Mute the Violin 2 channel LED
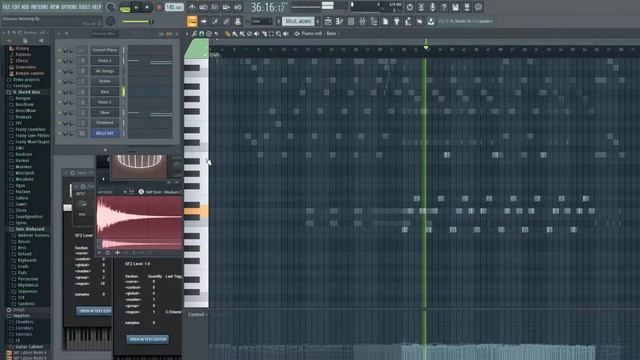This screenshot has width=640, height=360. point(60,102)
